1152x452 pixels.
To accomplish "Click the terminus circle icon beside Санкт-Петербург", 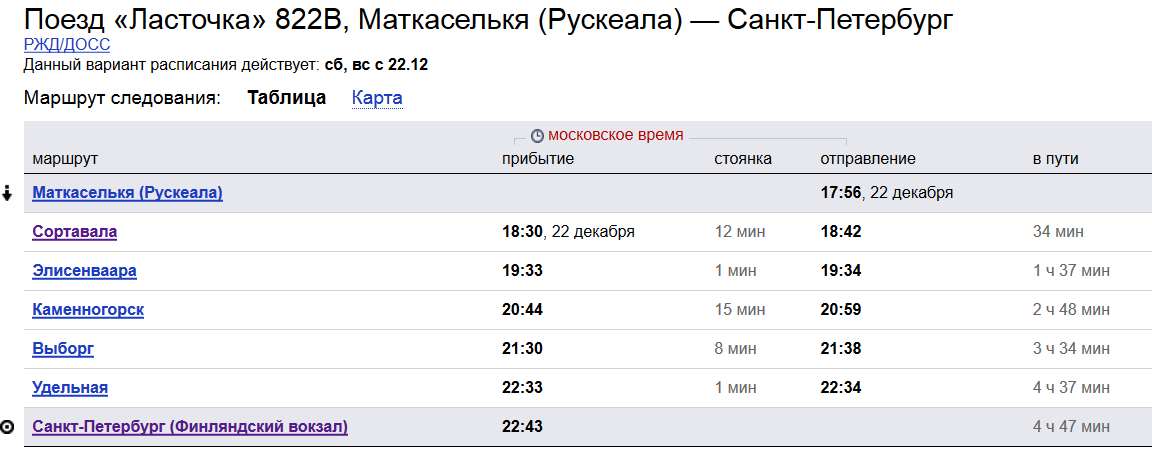I will pos(8,427).
